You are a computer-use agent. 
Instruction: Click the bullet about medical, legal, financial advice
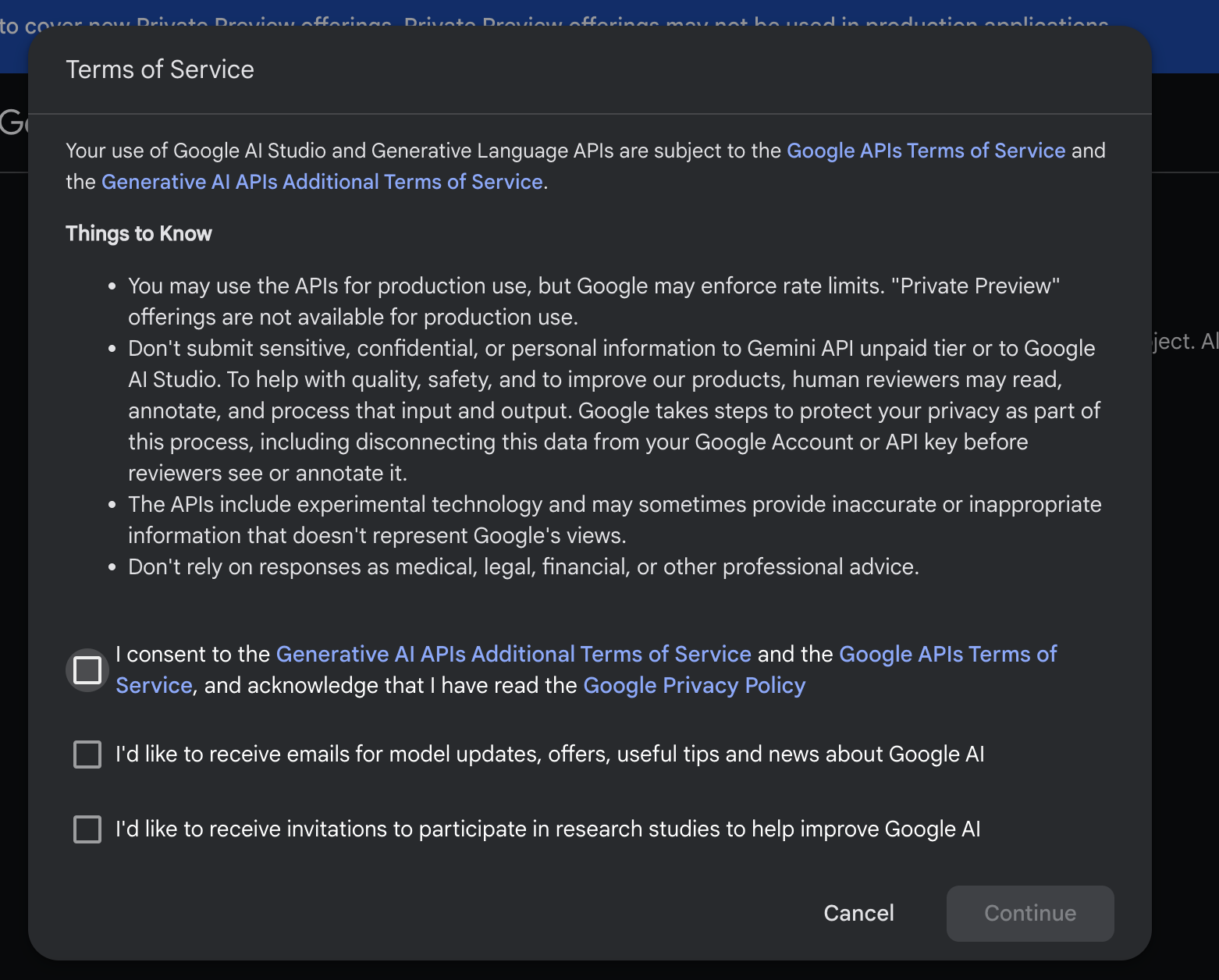pos(523,567)
